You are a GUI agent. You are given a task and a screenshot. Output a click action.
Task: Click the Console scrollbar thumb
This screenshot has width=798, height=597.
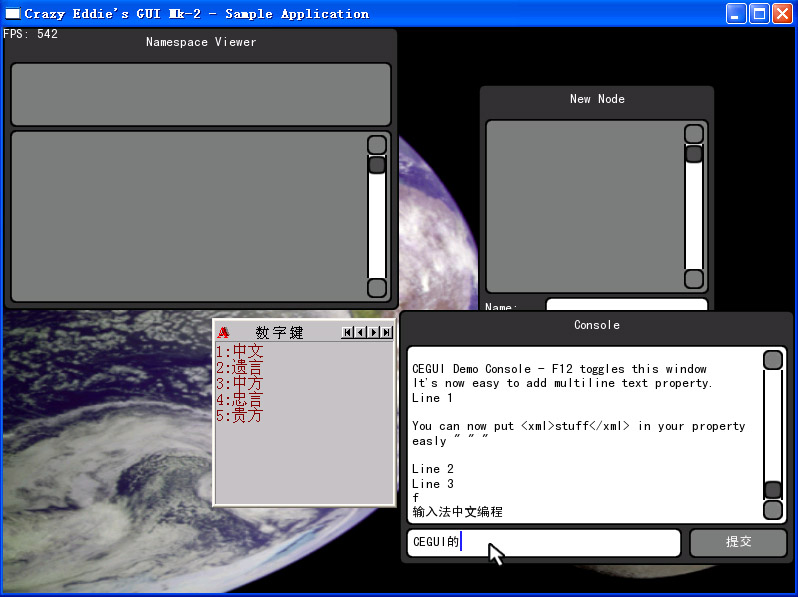[773, 490]
